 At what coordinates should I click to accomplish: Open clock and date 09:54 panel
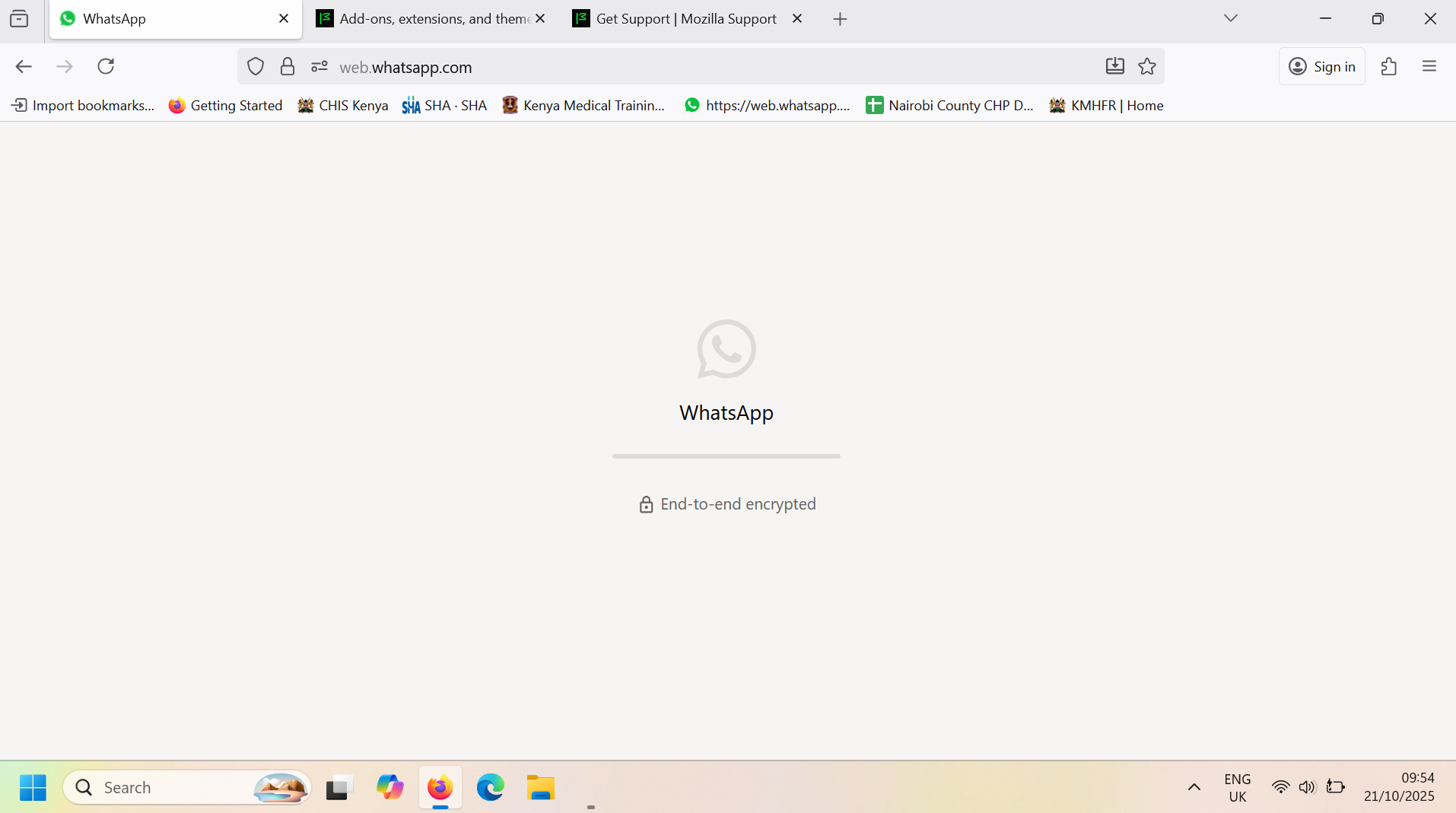(x=1399, y=787)
